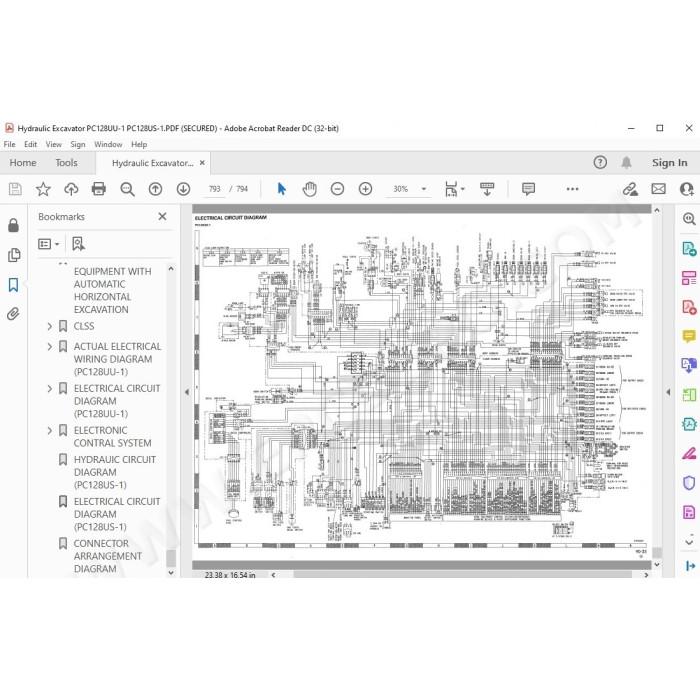Collapse the right tools pane arrow
The width and height of the screenshot is (700, 700).
coord(668,392)
